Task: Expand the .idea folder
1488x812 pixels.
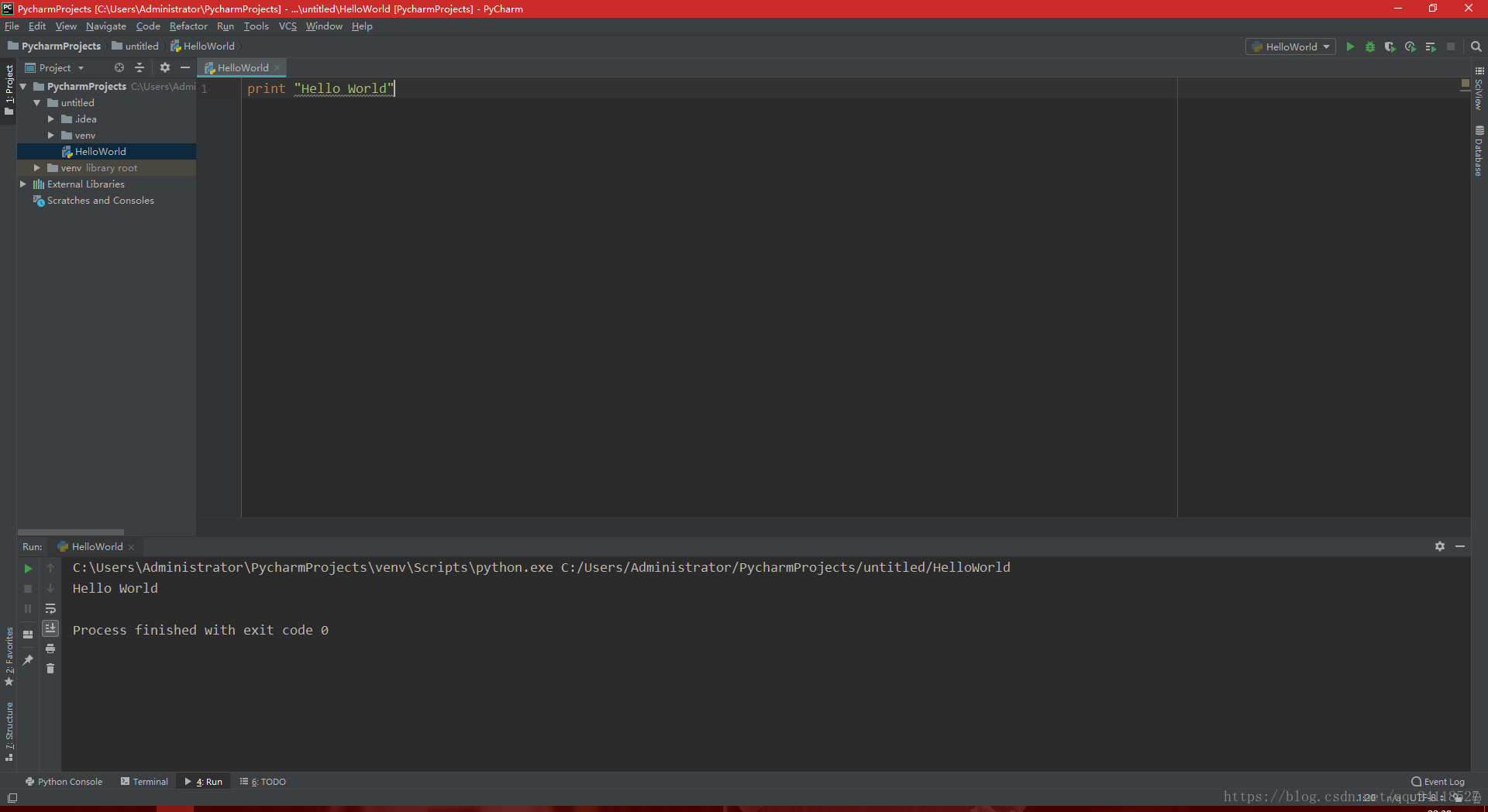Action: 51,119
